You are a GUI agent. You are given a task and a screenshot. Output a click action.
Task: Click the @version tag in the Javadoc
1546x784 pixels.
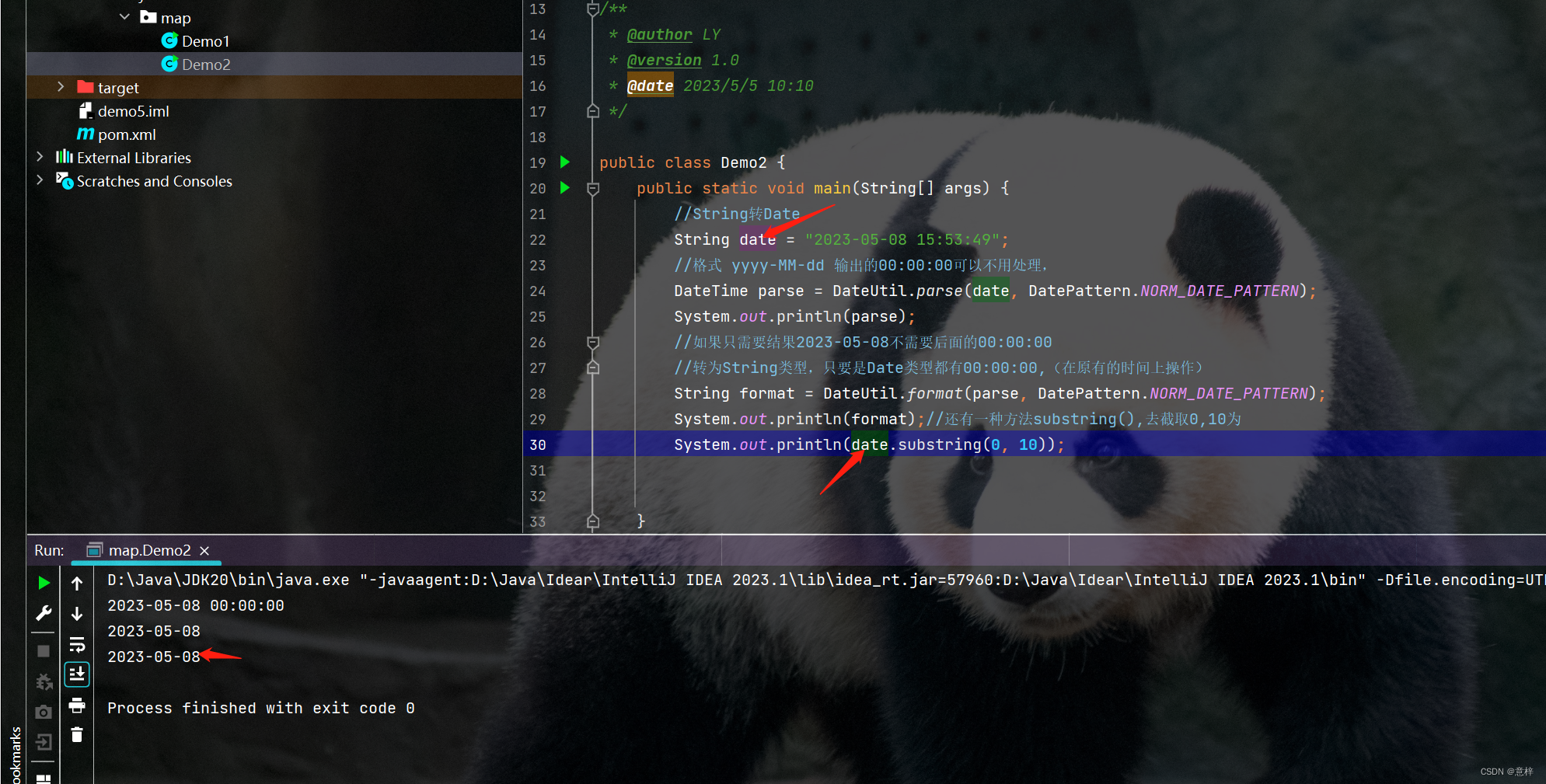click(664, 60)
